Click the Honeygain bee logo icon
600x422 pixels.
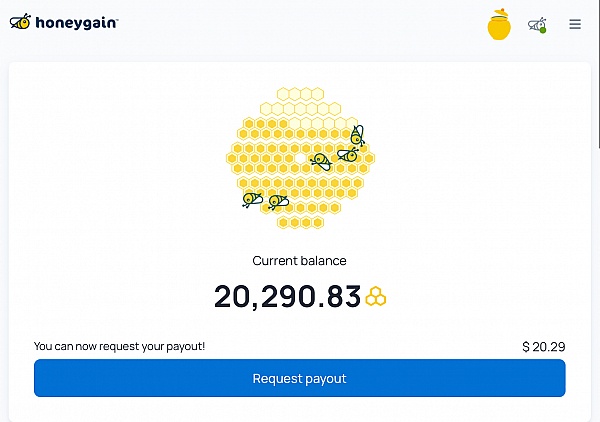20,22
